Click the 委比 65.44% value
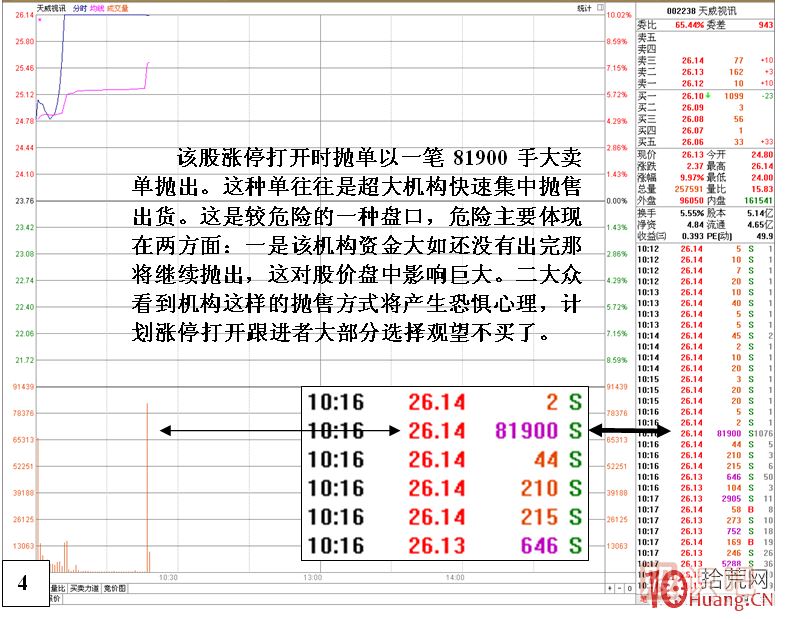Image resolution: width=787 pixels, height=619 pixels. pos(689,24)
